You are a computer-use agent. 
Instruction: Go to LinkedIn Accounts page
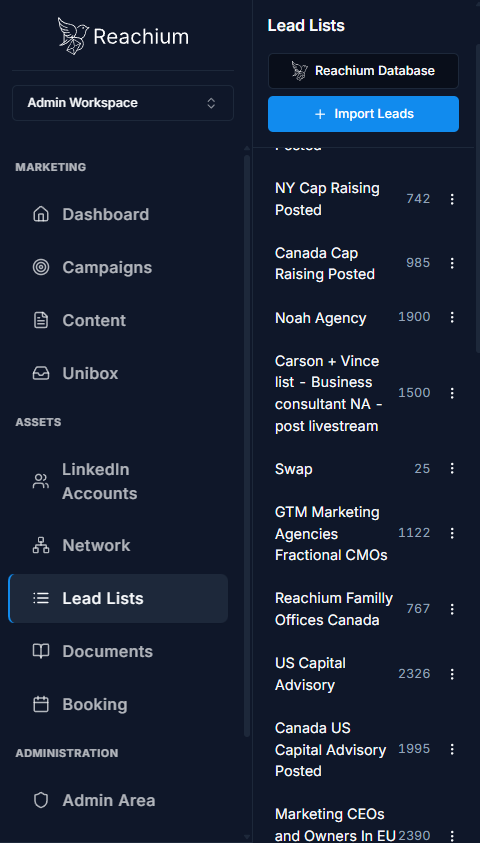click(118, 481)
